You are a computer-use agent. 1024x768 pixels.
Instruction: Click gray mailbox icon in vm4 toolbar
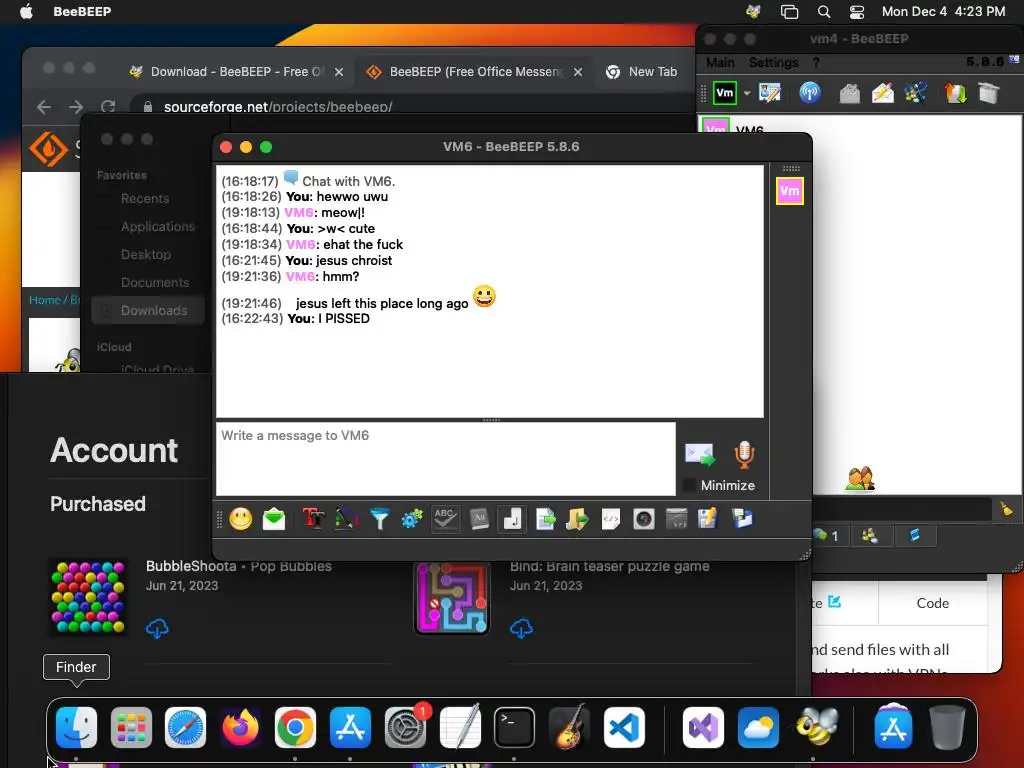pos(850,93)
